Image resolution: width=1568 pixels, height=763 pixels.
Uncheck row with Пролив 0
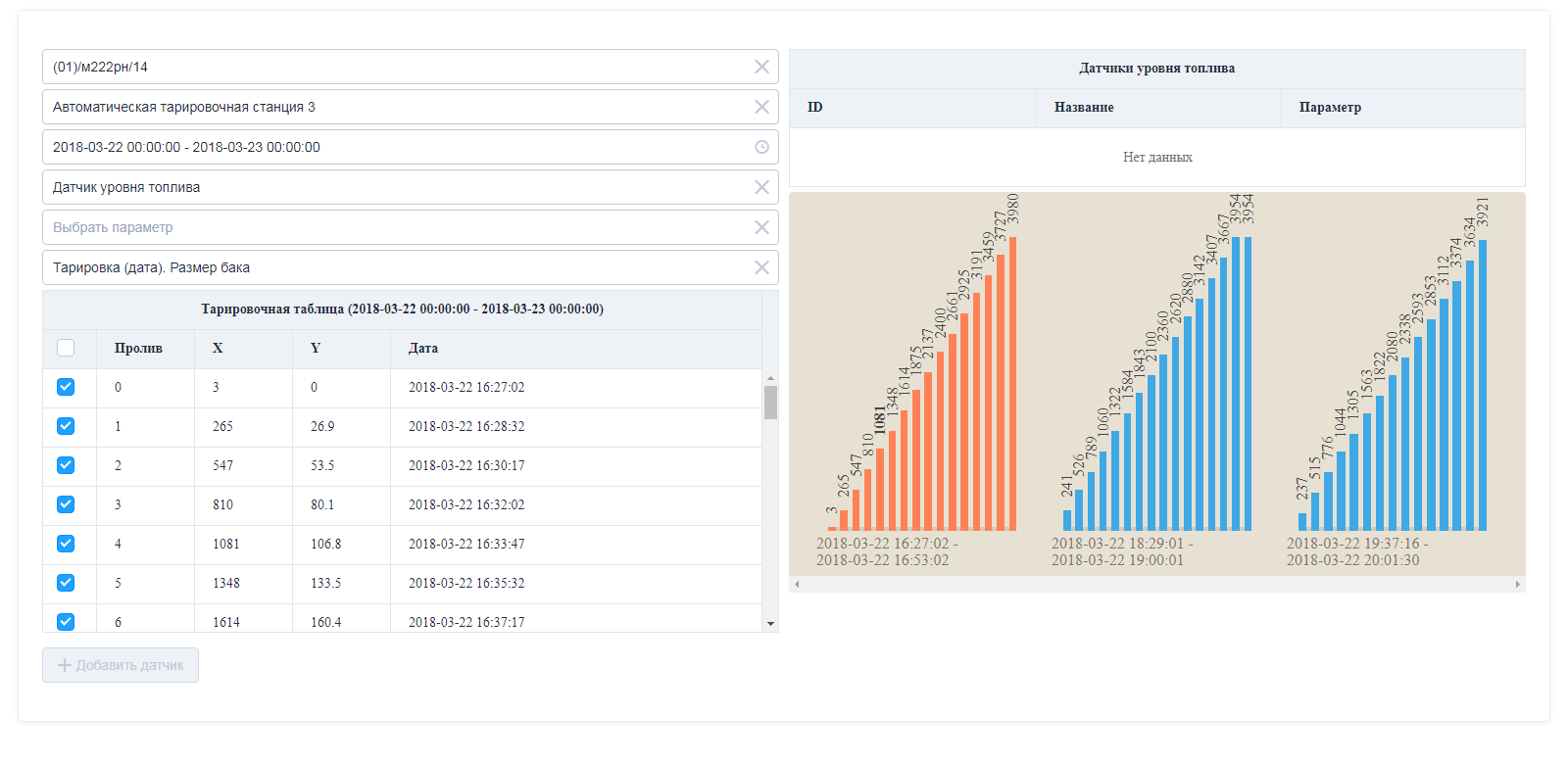[66, 387]
